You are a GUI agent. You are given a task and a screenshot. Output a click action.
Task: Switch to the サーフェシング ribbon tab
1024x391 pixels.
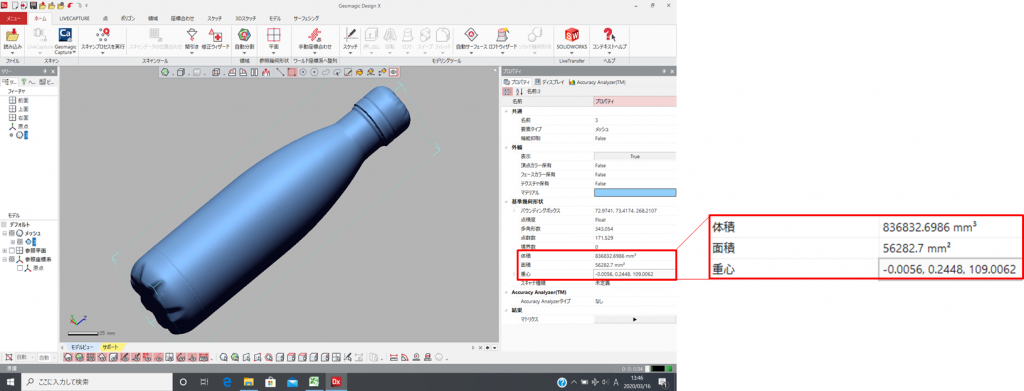point(307,18)
